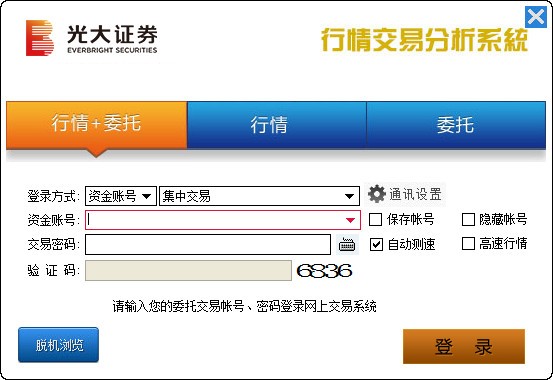Viewport: 553px width, 380px height.
Task: Open the 资金账号 login method dropdown
Action: tap(121, 196)
